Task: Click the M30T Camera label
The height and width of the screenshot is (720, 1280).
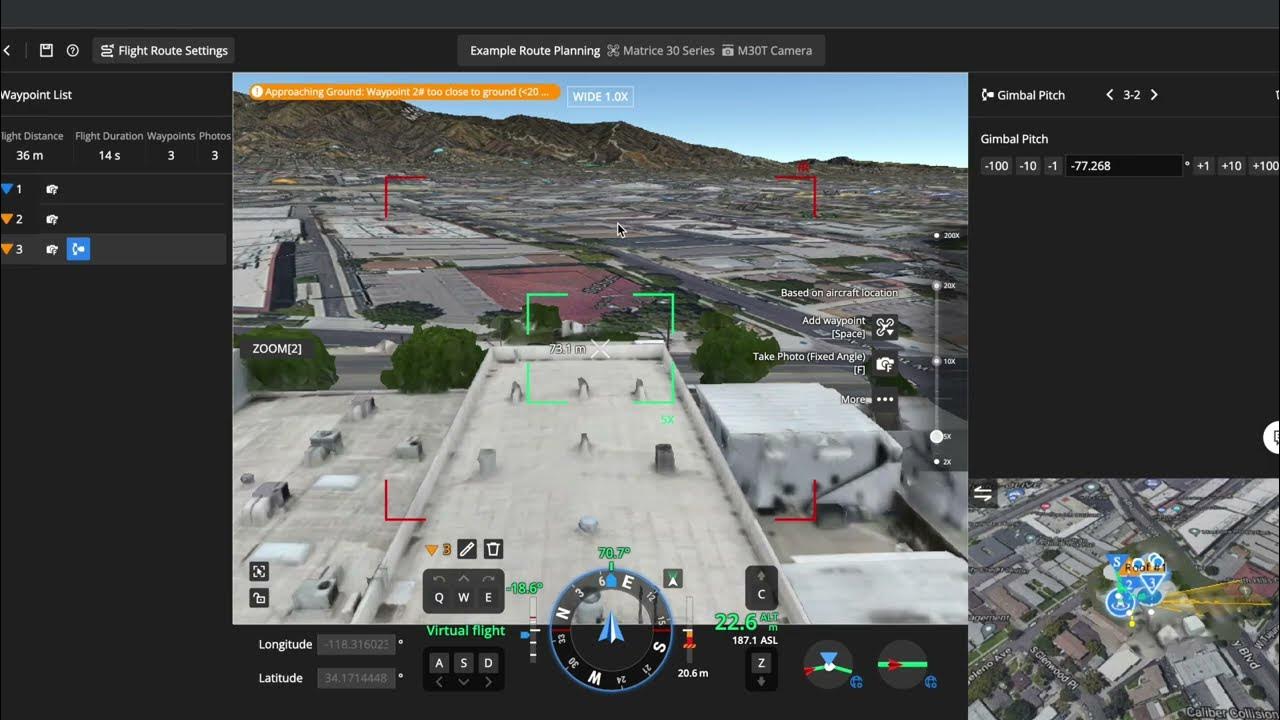Action: (767, 50)
